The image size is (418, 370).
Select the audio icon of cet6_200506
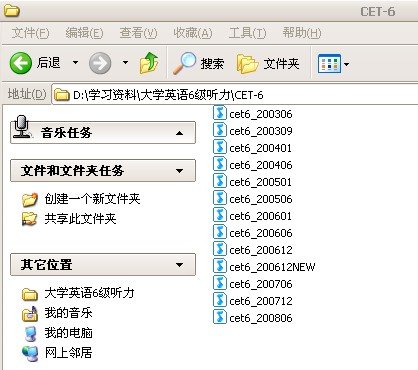tap(220, 198)
